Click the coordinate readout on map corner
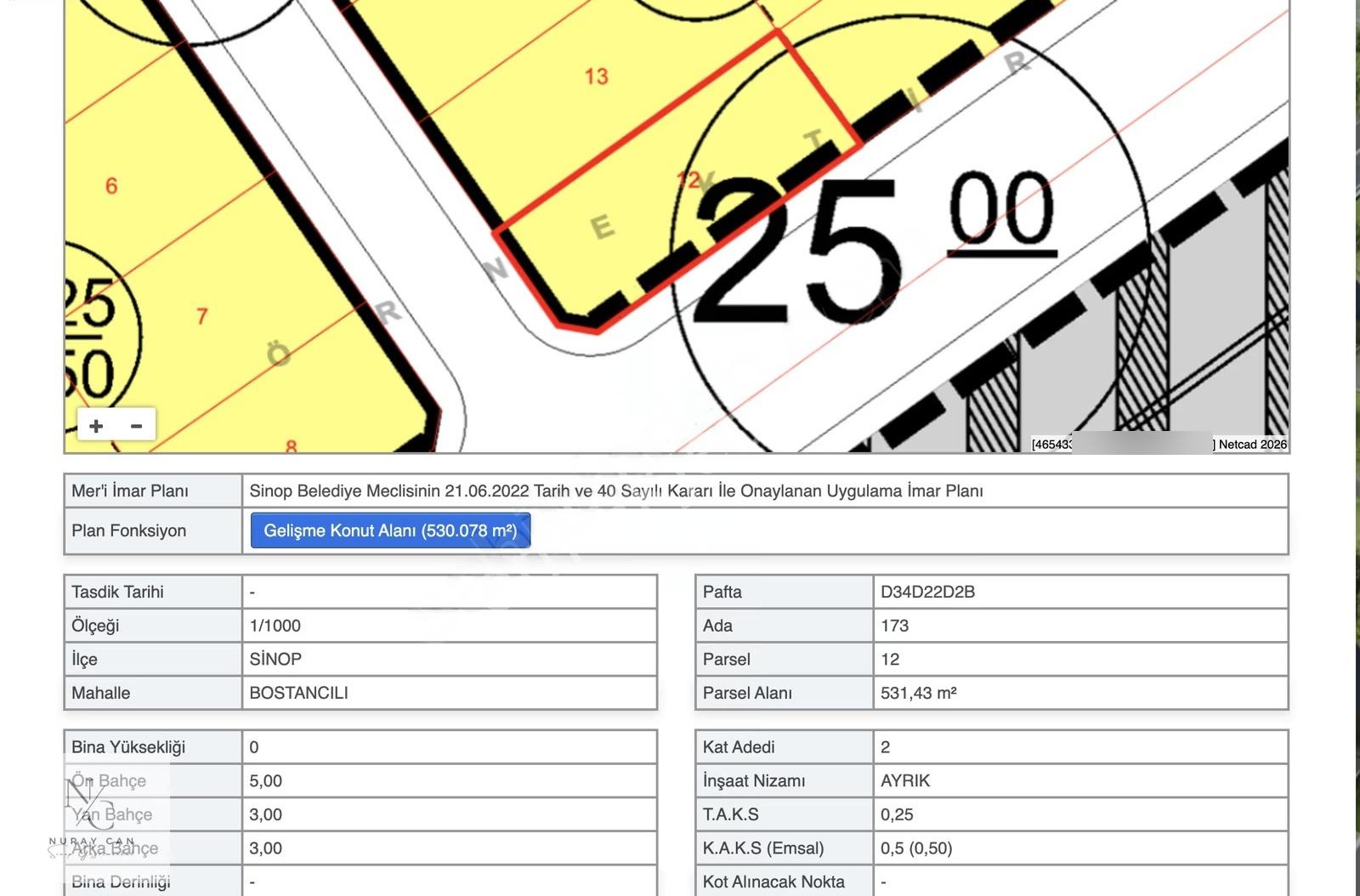The image size is (1360, 896). coord(1051,444)
